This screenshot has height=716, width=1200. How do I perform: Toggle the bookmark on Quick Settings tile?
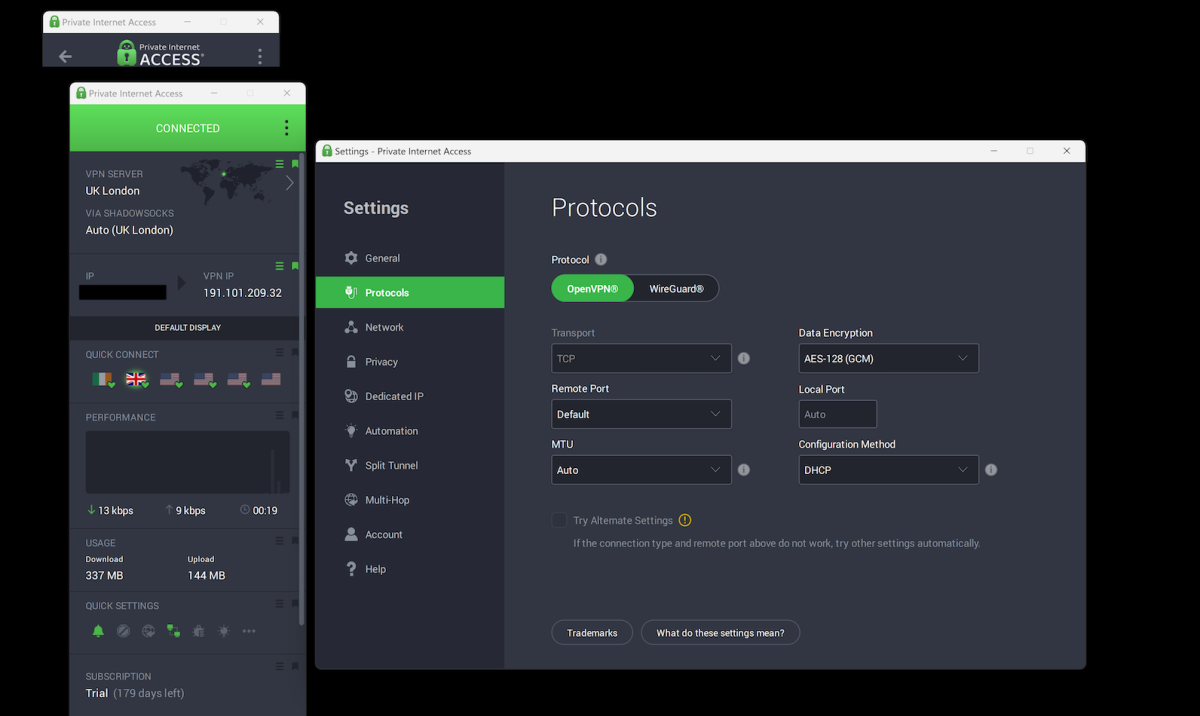pos(294,603)
